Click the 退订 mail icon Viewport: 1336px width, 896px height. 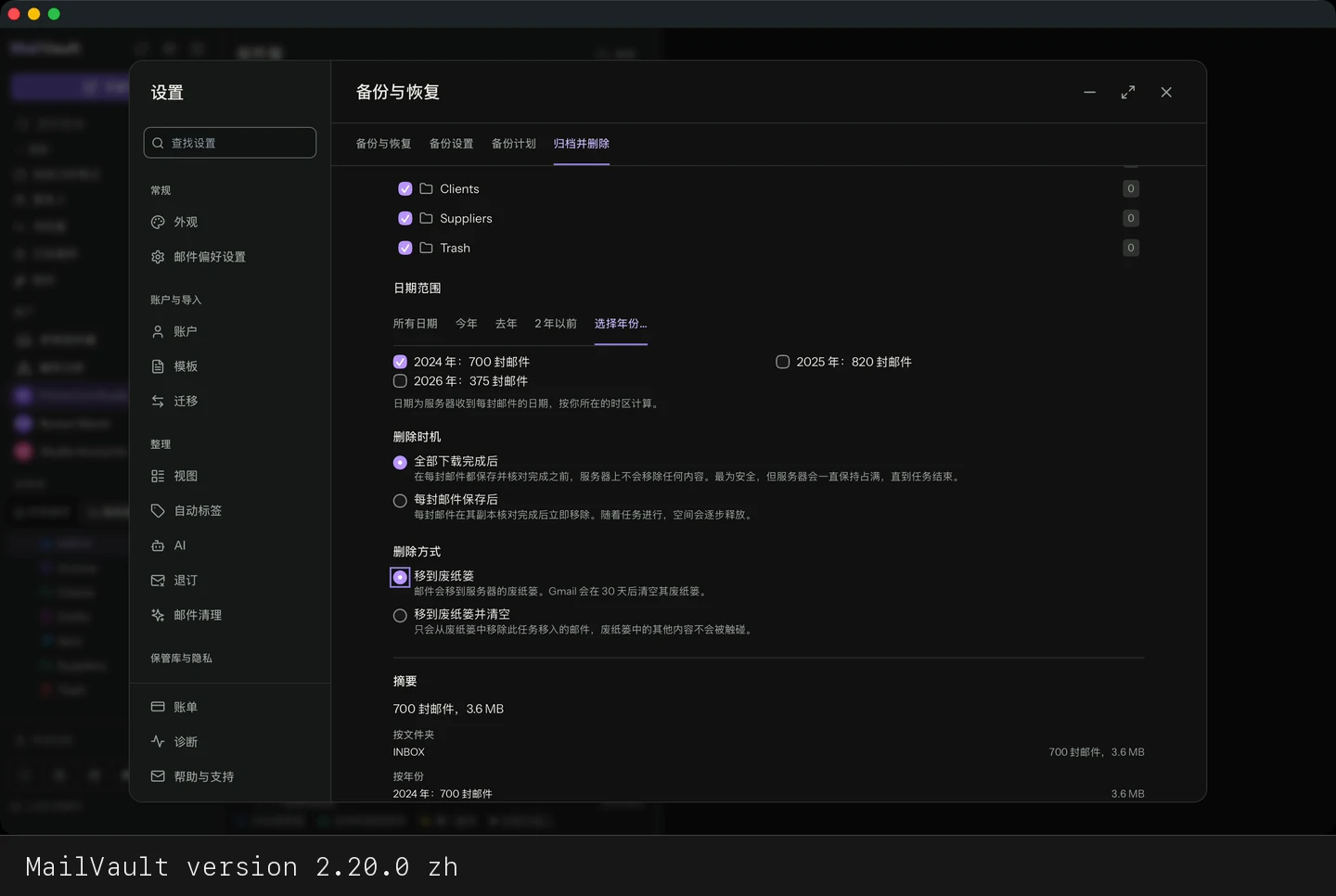tap(158, 581)
